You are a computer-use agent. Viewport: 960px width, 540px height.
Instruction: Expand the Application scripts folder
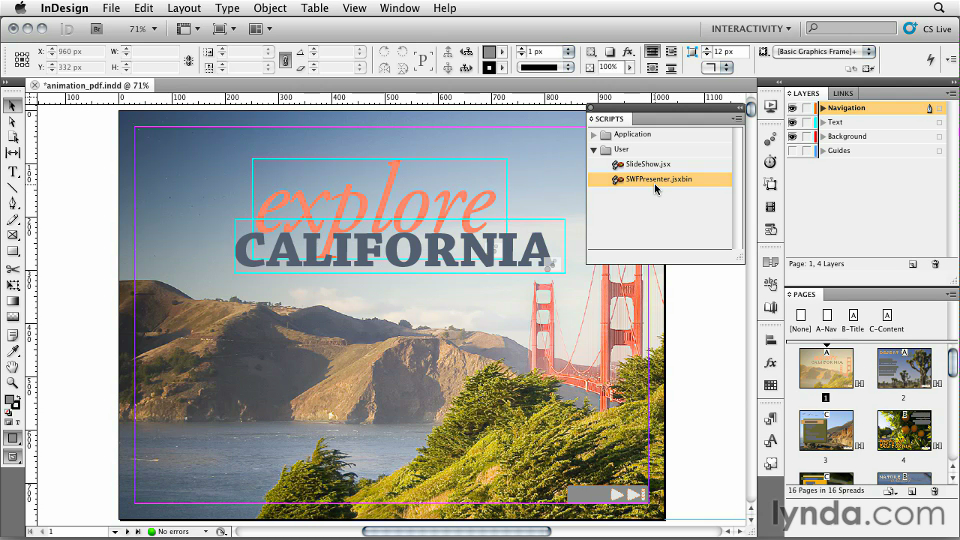coord(593,135)
